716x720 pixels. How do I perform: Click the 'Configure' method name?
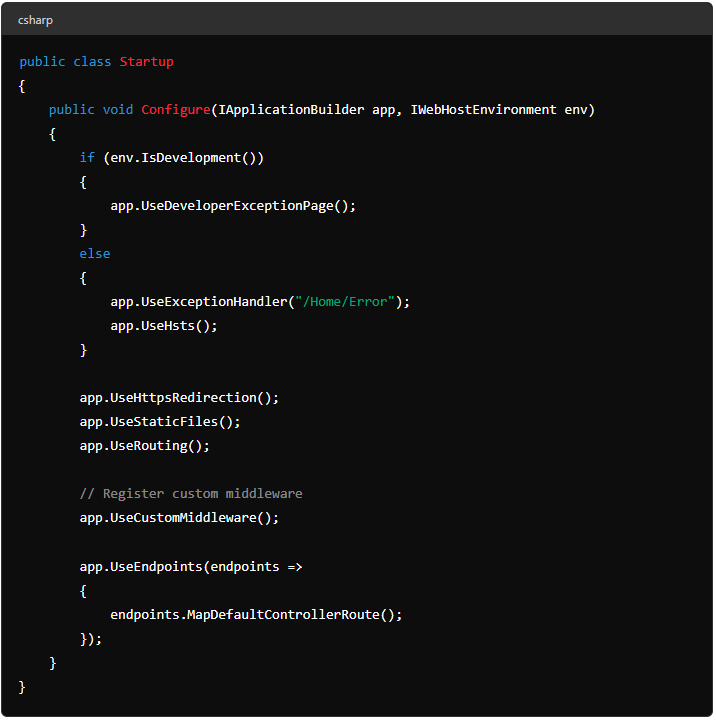[x=176, y=110]
